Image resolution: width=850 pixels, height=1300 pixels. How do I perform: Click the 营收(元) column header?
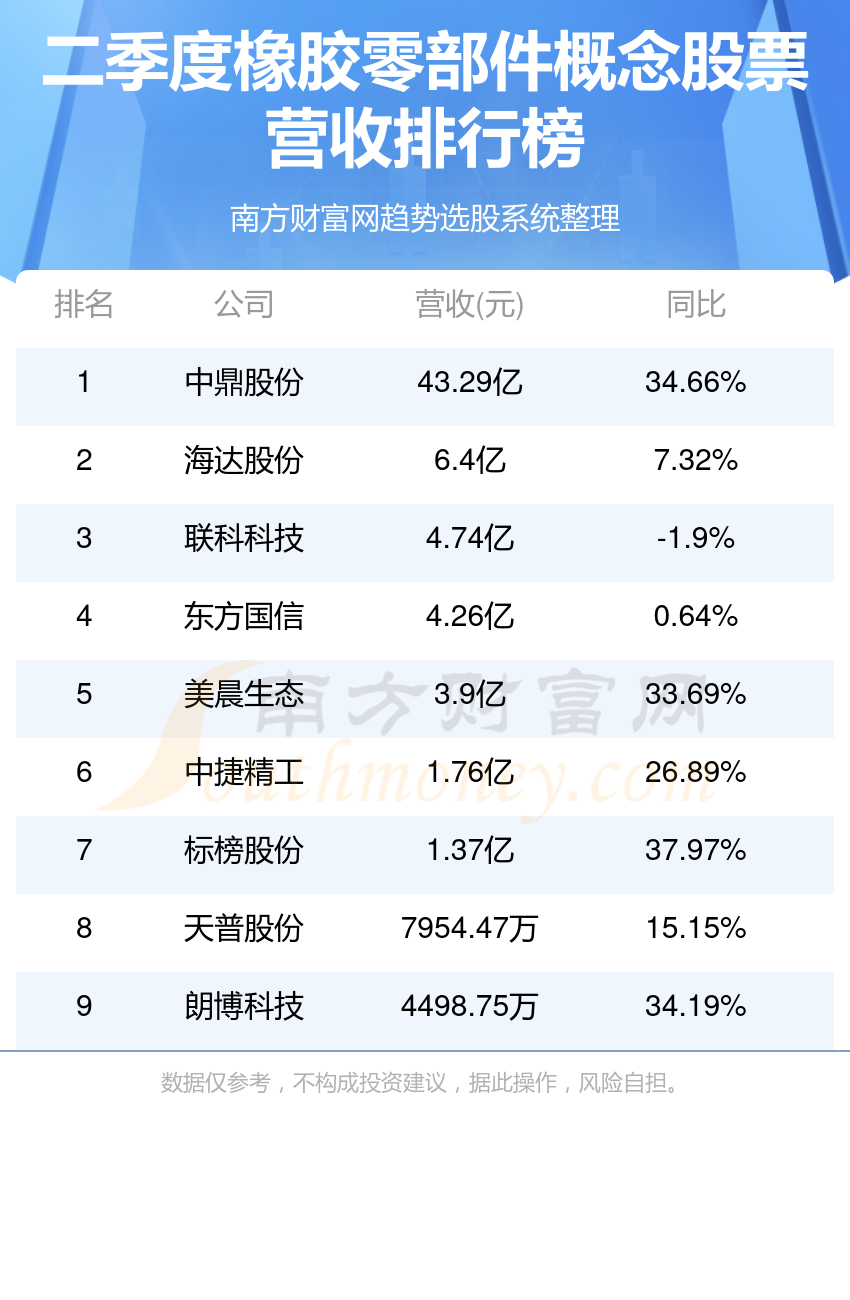pyautogui.click(x=470, y=304)
